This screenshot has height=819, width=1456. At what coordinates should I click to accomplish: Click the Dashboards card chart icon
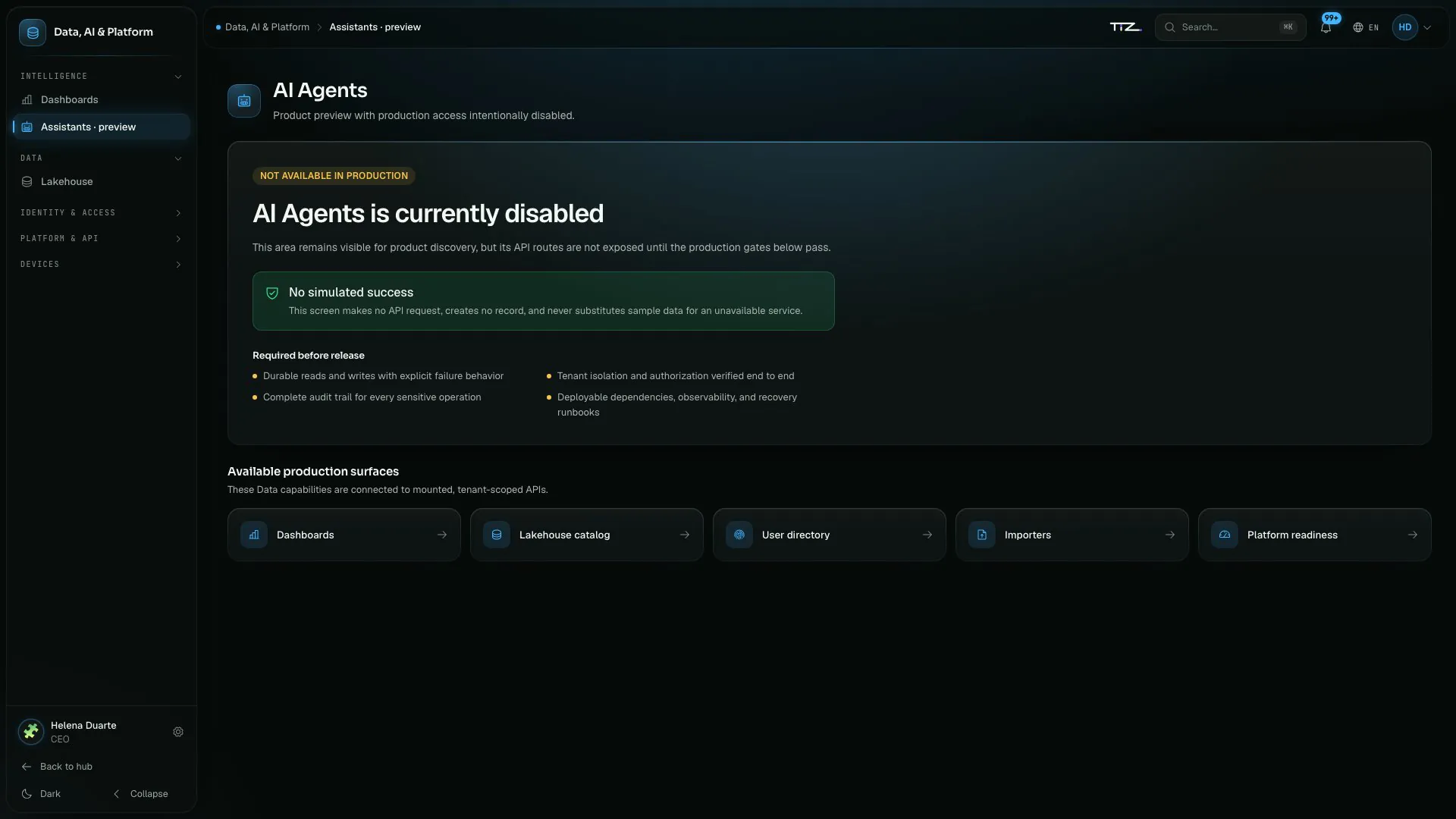click(x=254, y=535)
